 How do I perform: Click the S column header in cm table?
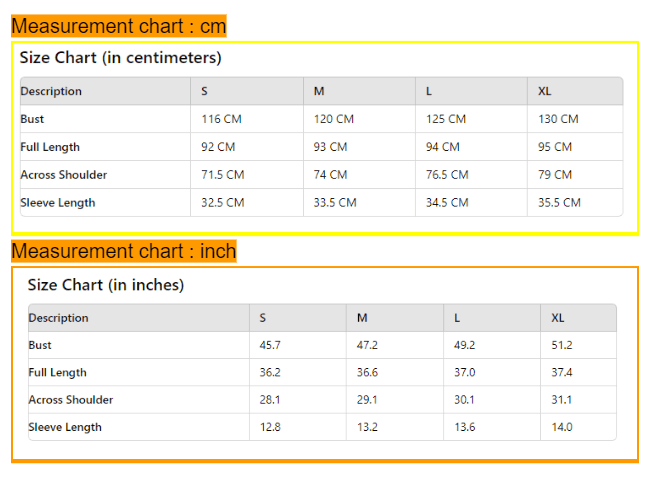(205, 91)
